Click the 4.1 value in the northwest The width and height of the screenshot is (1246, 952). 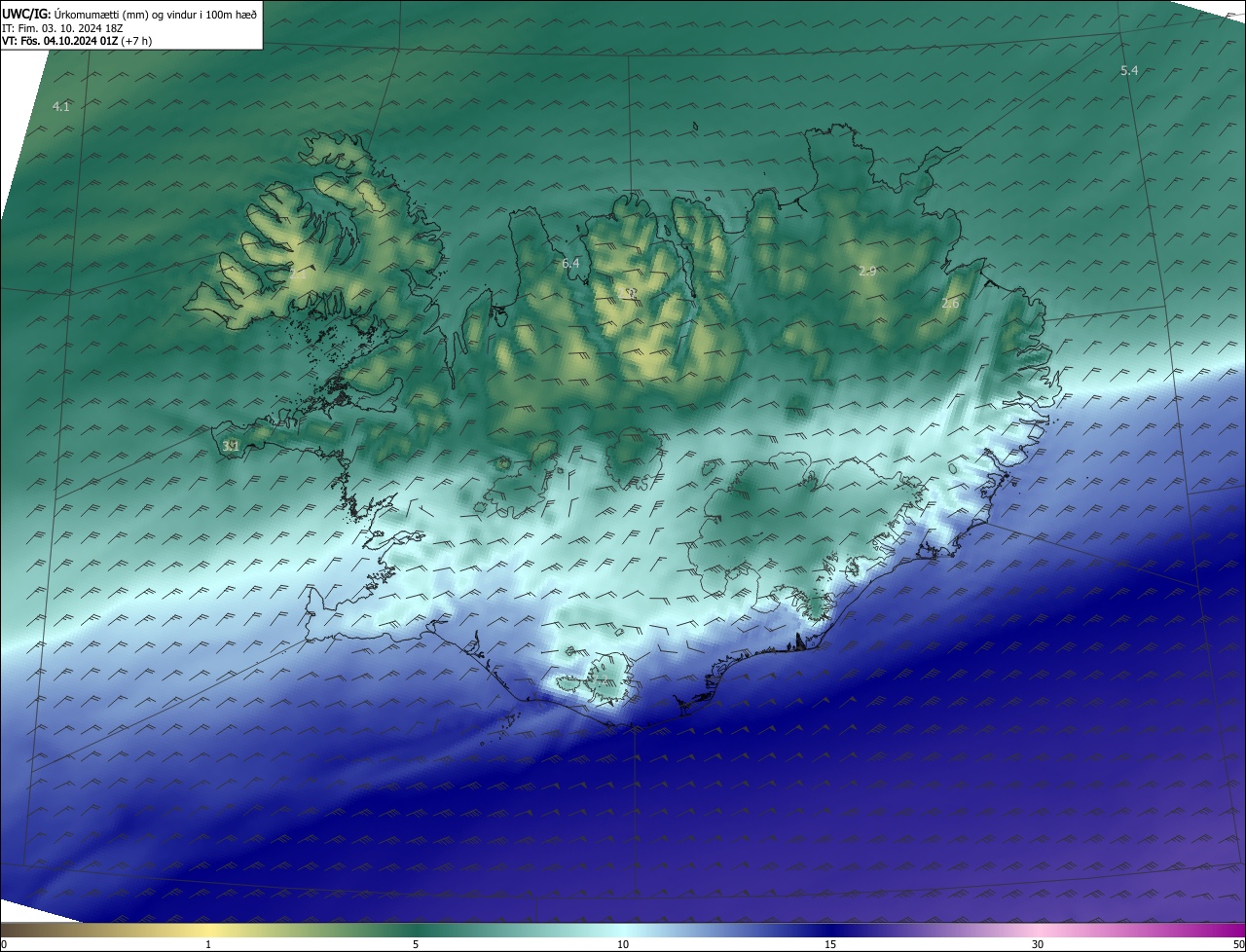[61, 106]
